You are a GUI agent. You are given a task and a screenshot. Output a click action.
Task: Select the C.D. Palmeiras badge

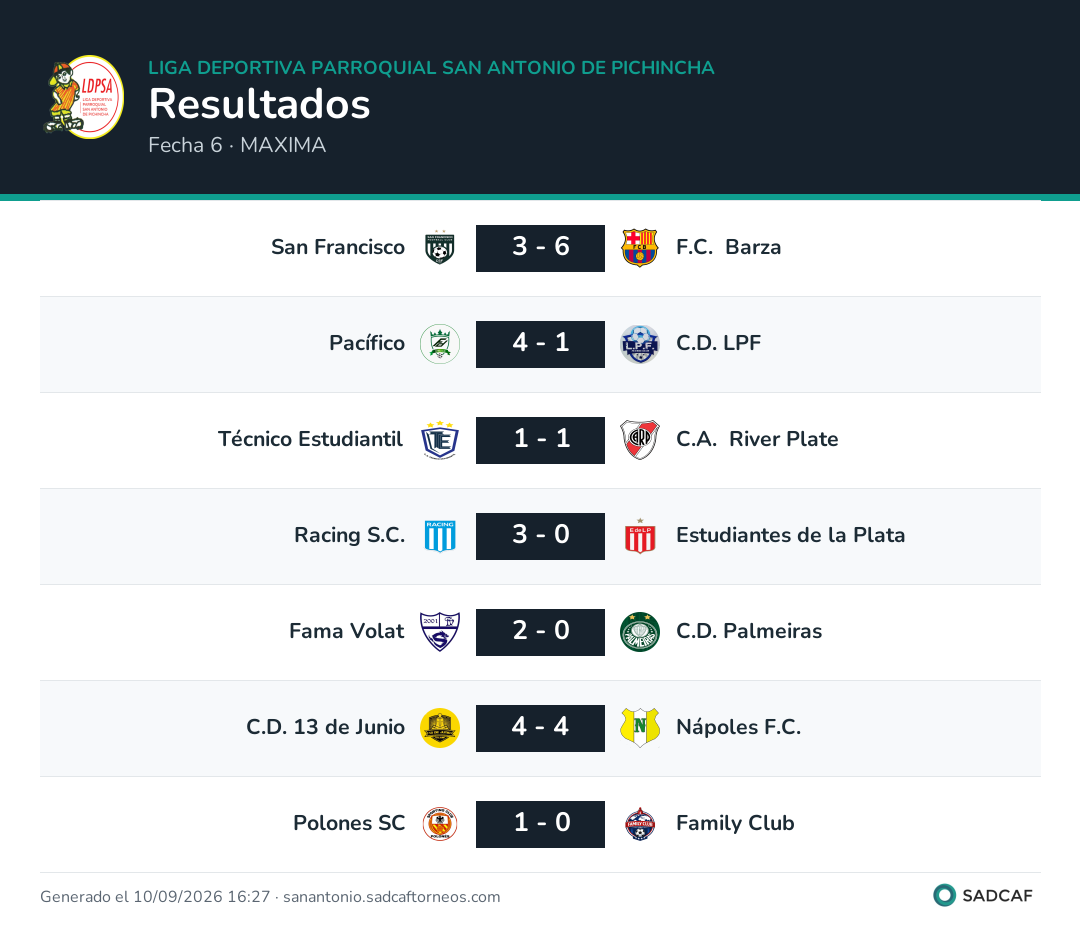640,632
